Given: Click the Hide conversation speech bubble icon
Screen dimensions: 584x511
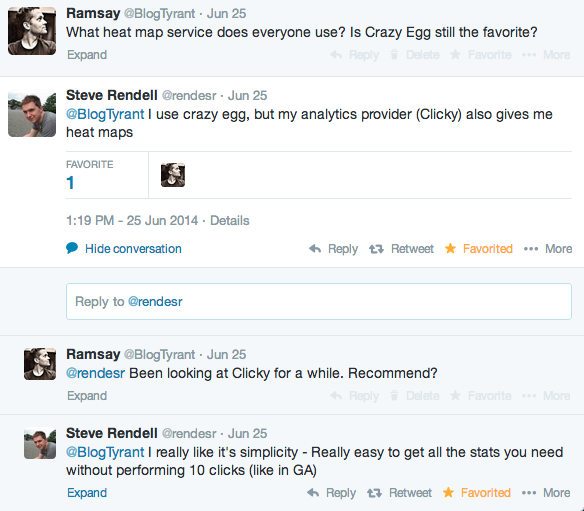Looking at the screenshot, I should (72, 248).
